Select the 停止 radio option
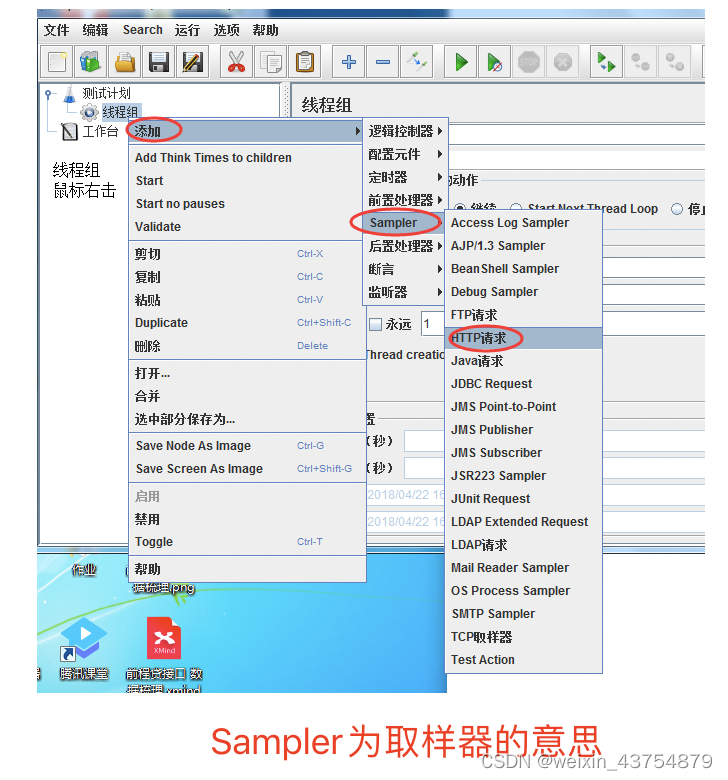The width and height of the screenshot is (728, 780). pos(677,209)
